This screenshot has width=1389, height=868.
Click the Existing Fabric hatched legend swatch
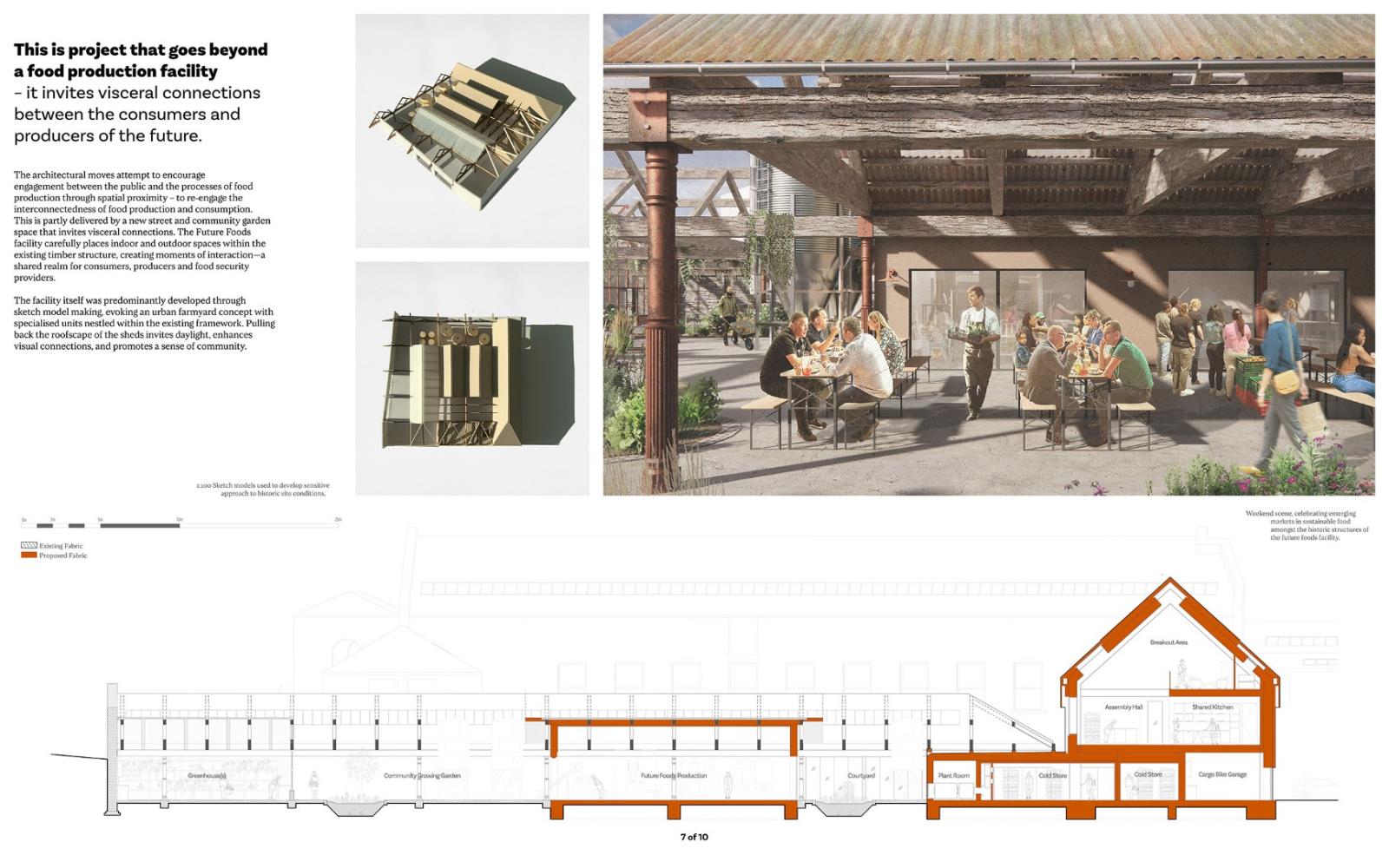(x=29, y=546)
